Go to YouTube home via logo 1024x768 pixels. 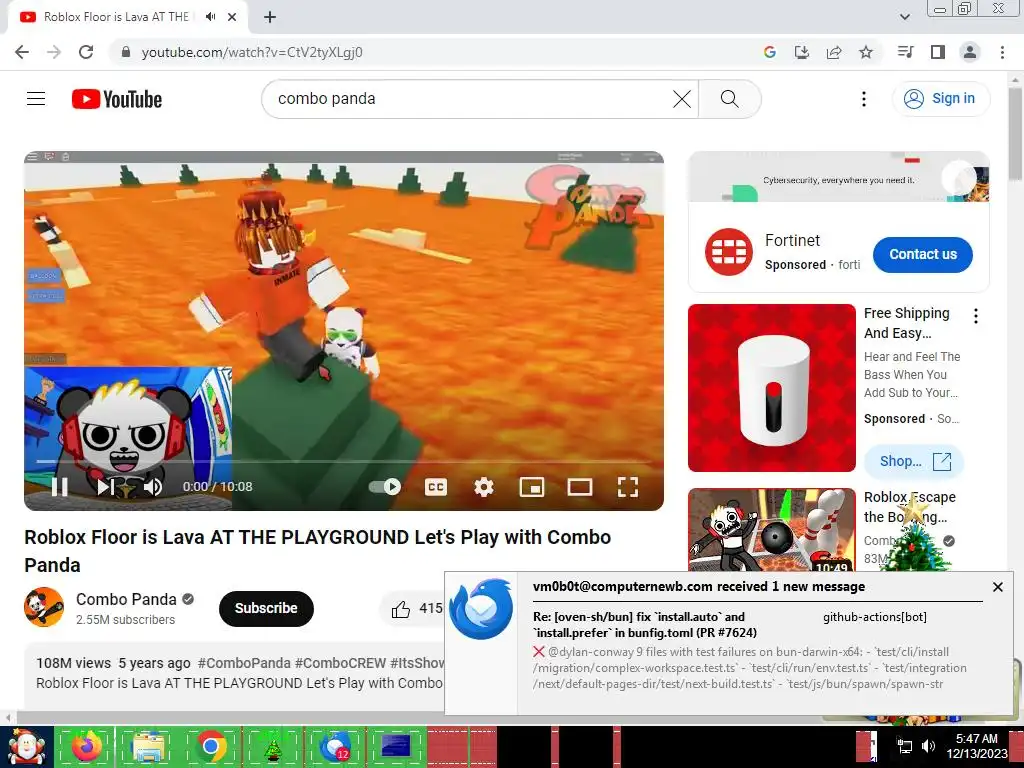pyautogui.click(x=117, y=99)
